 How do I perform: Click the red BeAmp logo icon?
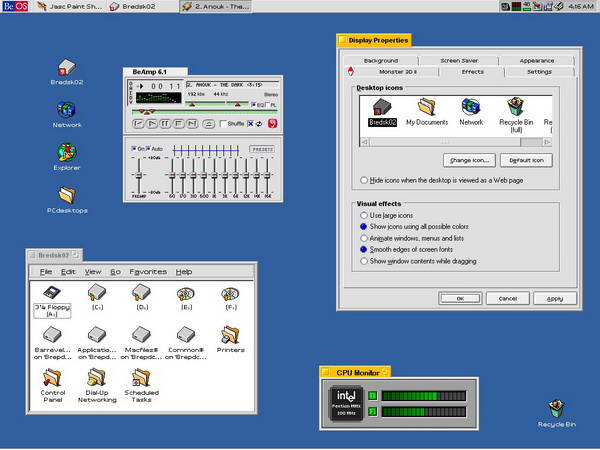coord(272,124)
